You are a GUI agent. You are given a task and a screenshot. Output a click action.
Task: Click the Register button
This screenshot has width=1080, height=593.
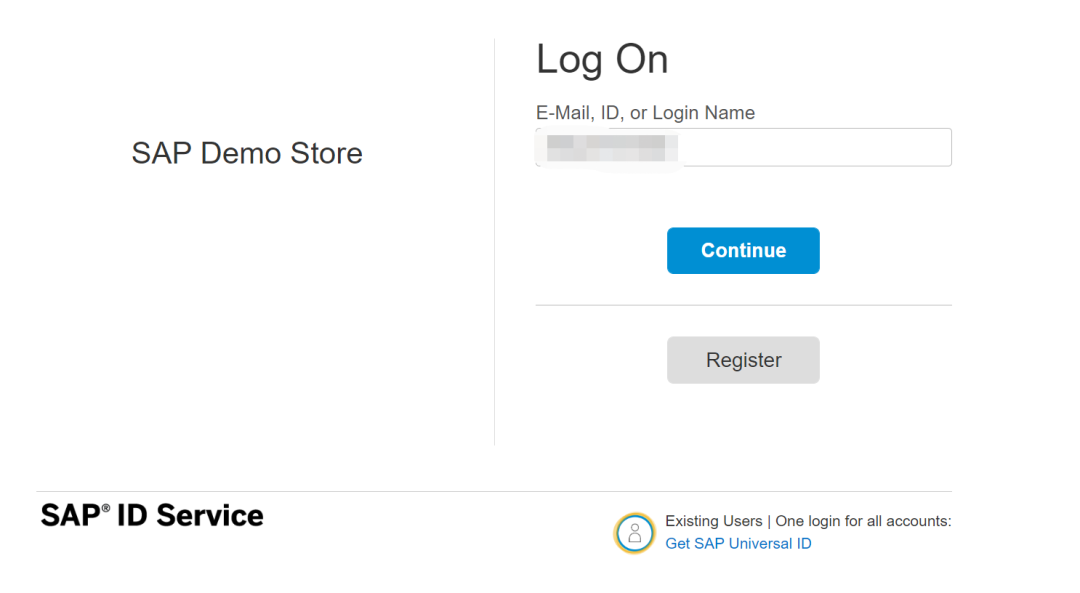pyautogui.click(x=743, y=360)
